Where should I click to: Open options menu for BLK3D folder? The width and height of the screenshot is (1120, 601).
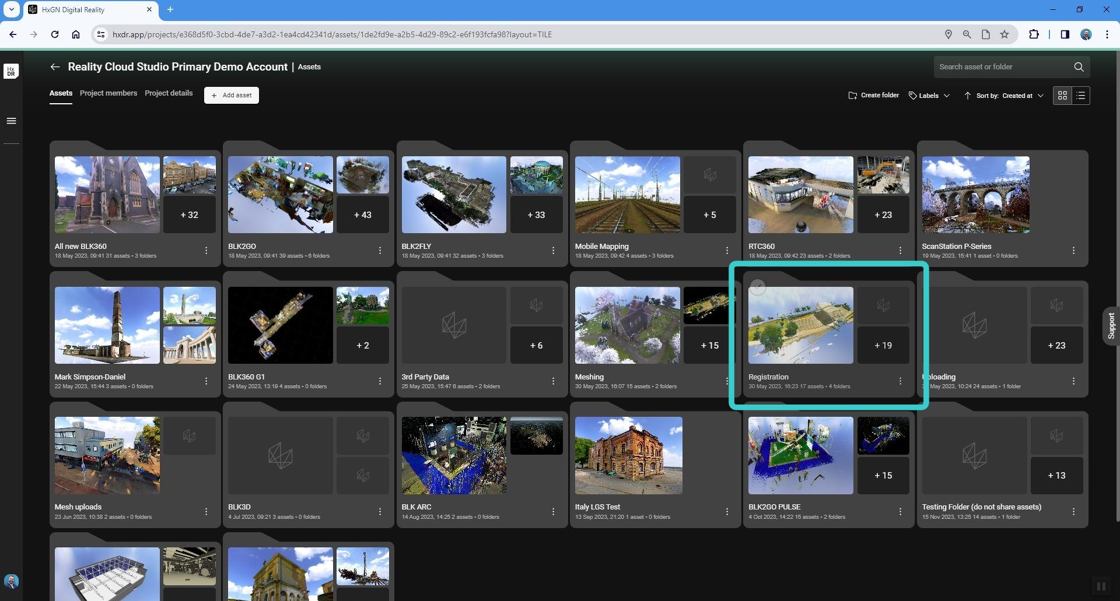tap(380, 512)
